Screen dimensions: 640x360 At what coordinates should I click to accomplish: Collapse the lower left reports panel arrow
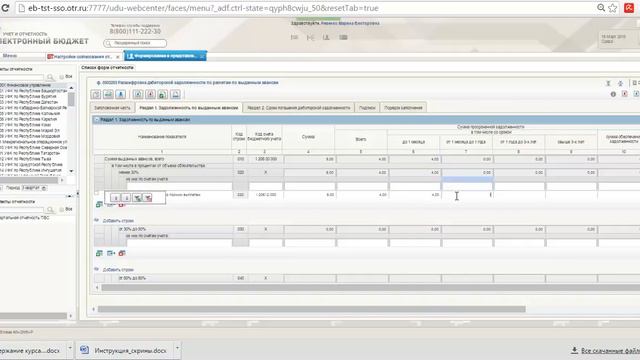coord(69,196)
